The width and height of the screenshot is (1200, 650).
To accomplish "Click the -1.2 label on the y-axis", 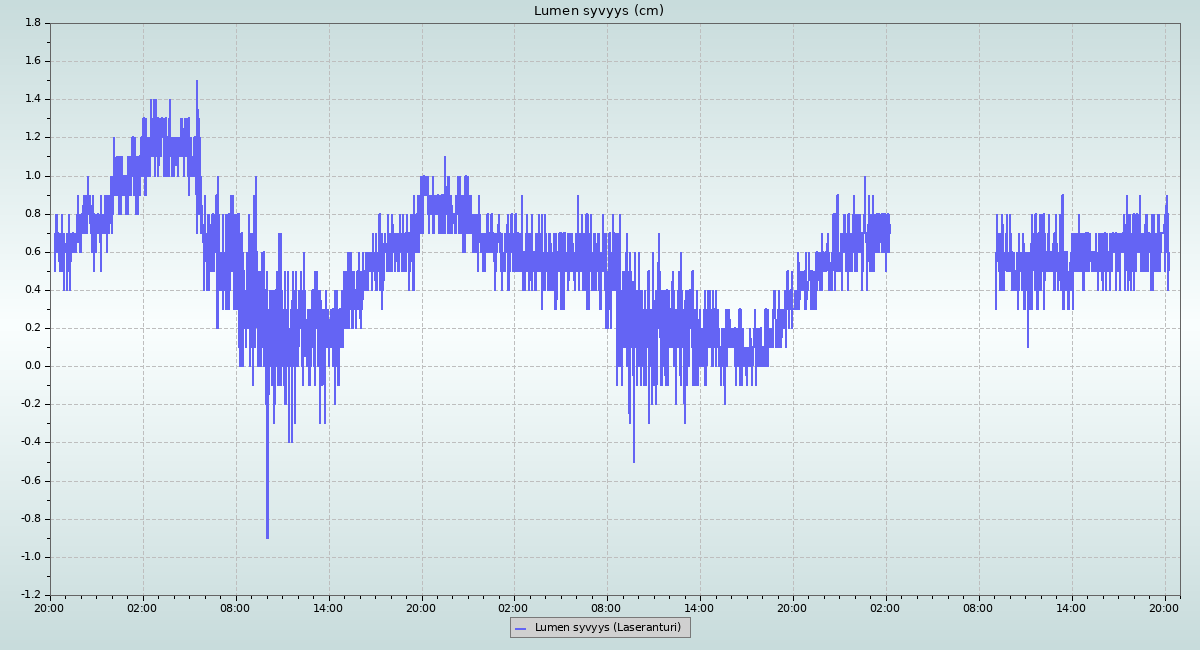I will [x=29, y=595].
